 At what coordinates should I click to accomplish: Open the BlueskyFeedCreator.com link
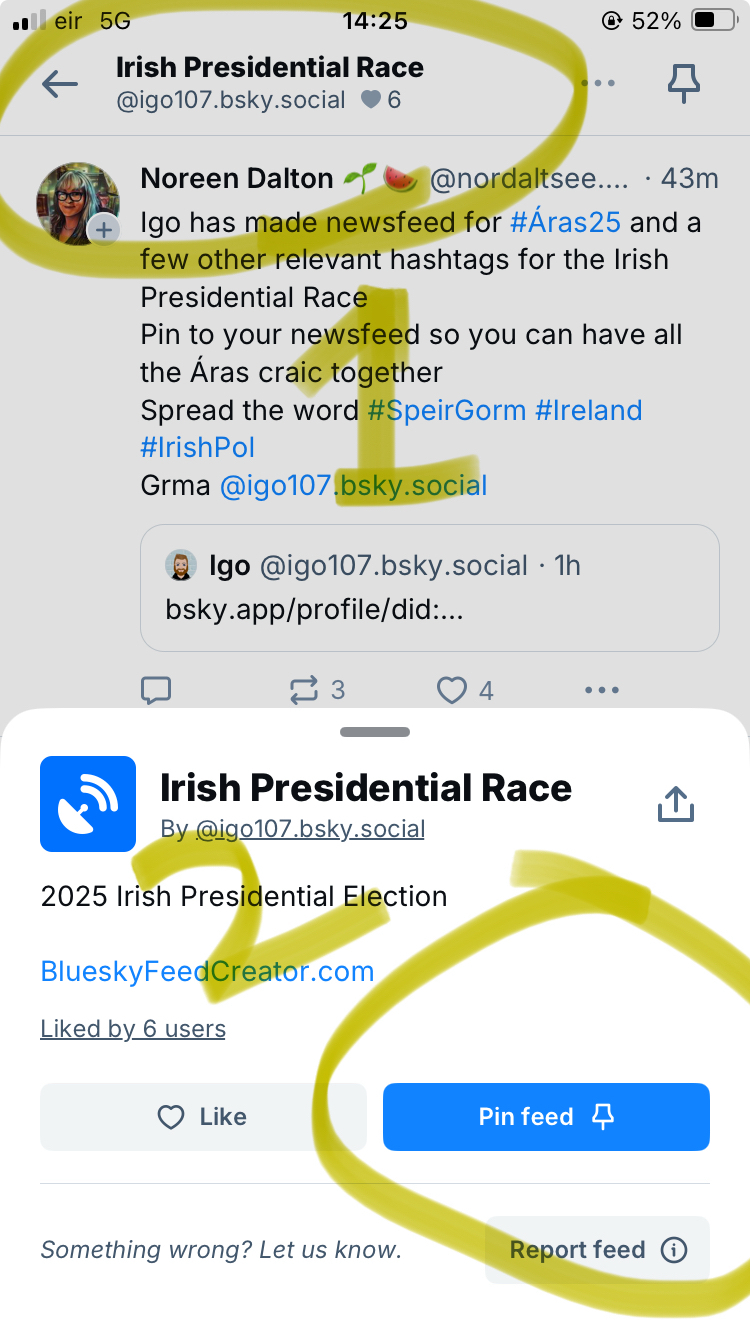(207, 971)
